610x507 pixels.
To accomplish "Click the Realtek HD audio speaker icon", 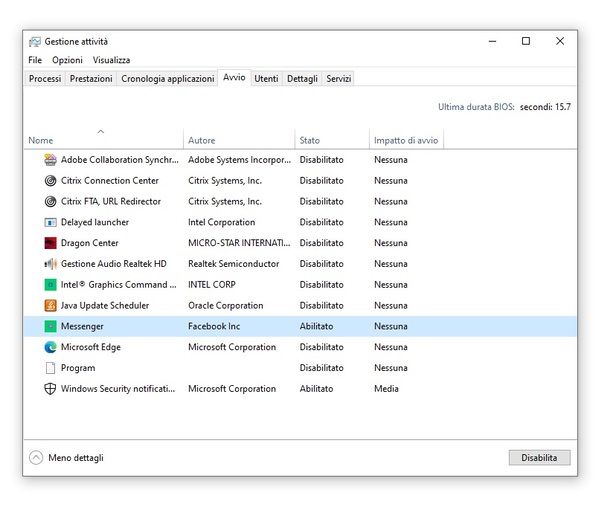I will (50, 264).
